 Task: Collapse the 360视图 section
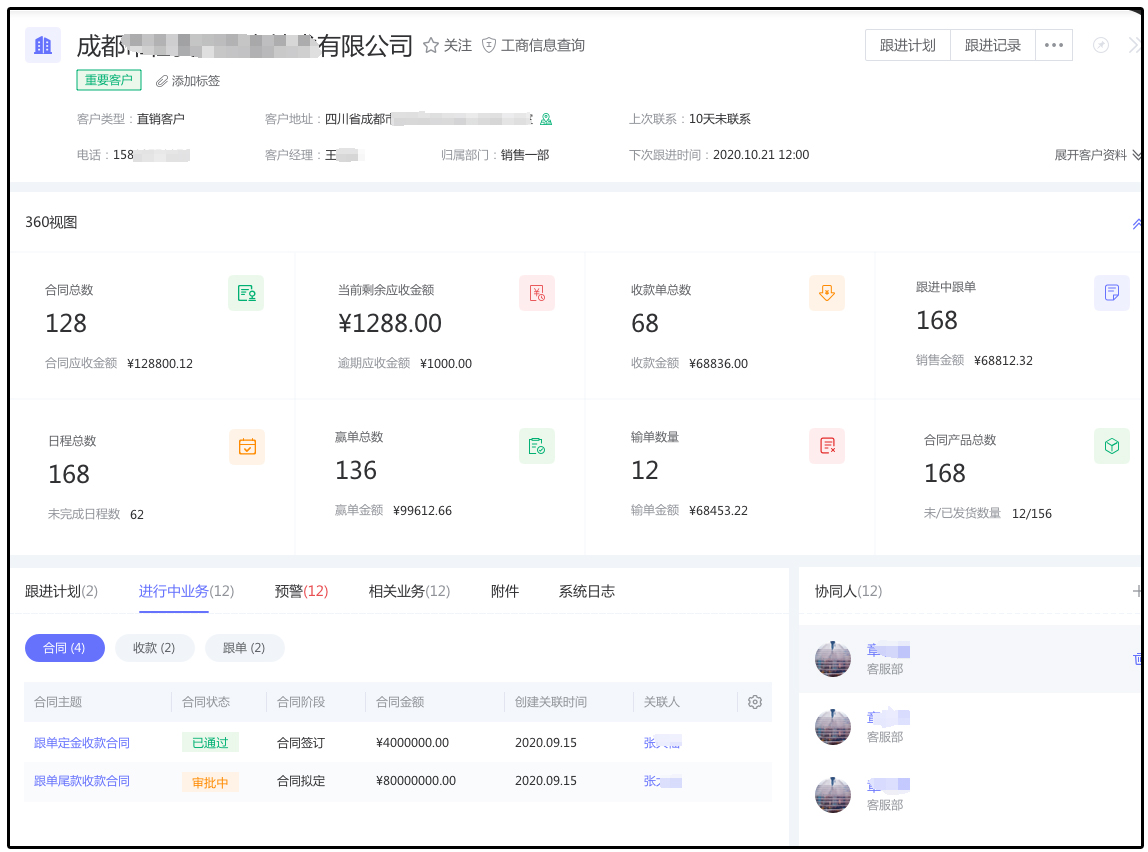click(1136, 224)
